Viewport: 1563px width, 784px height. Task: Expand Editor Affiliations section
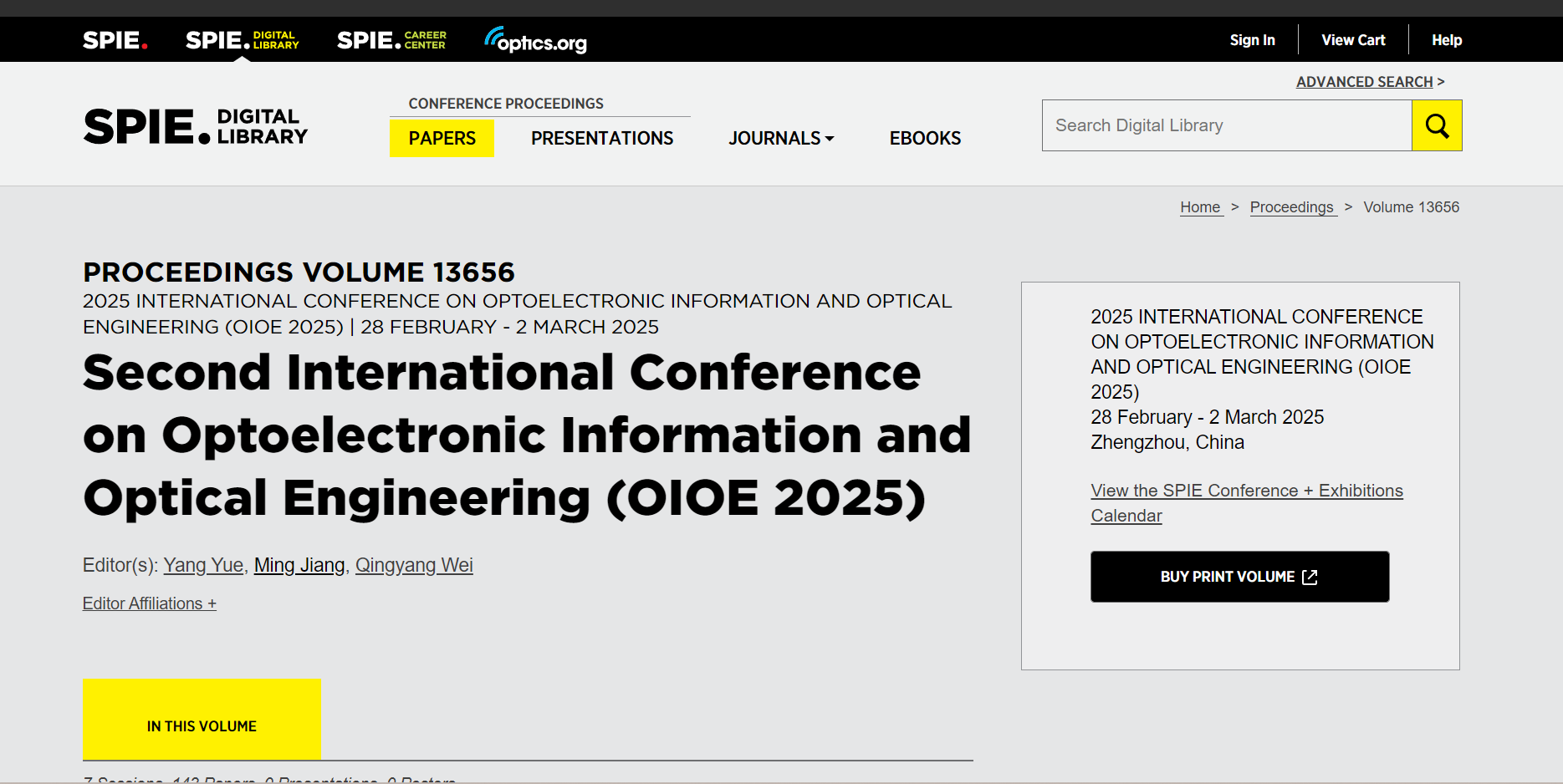149,603
